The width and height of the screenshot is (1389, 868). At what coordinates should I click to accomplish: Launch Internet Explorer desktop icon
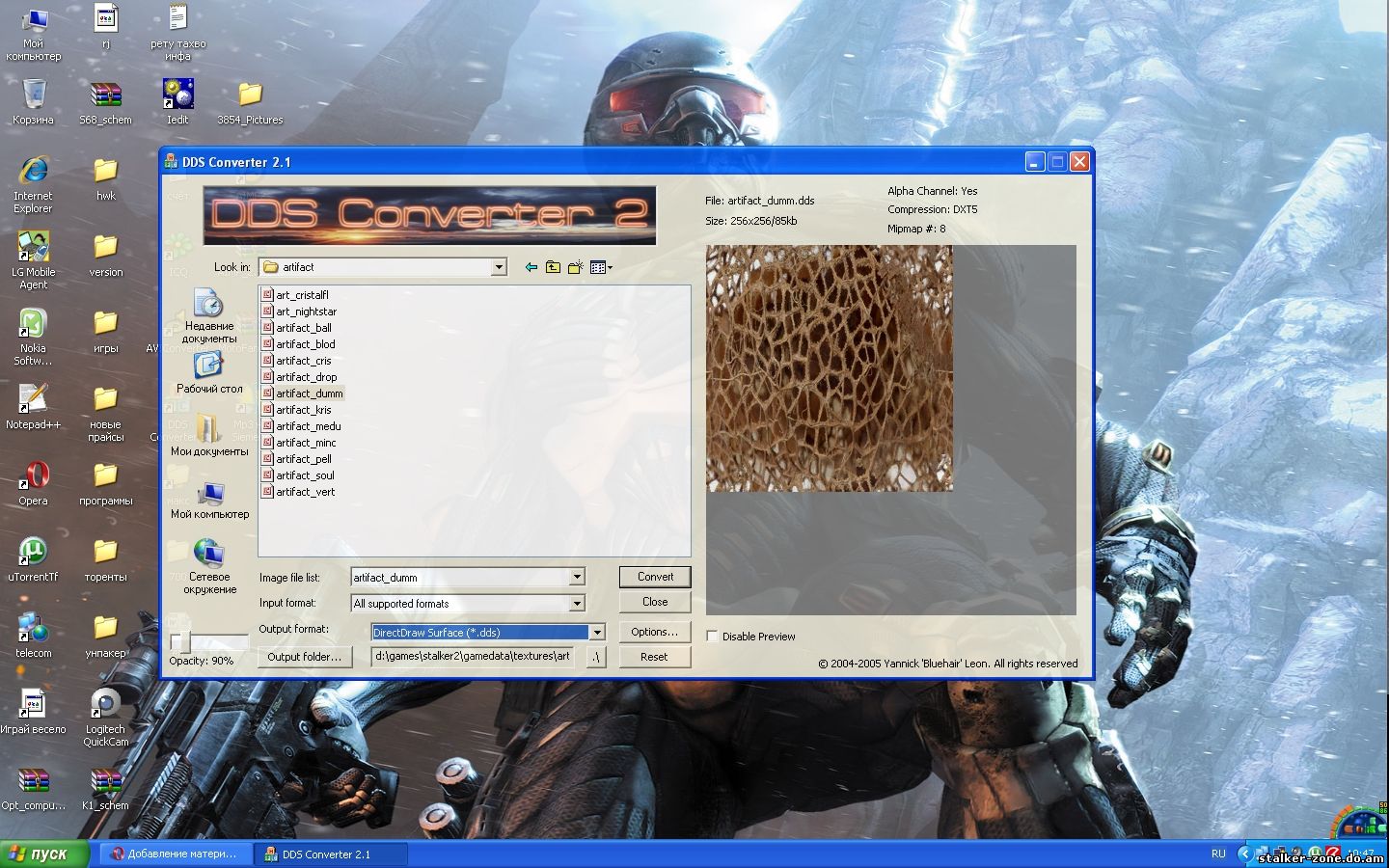click(x=34, y=184)
